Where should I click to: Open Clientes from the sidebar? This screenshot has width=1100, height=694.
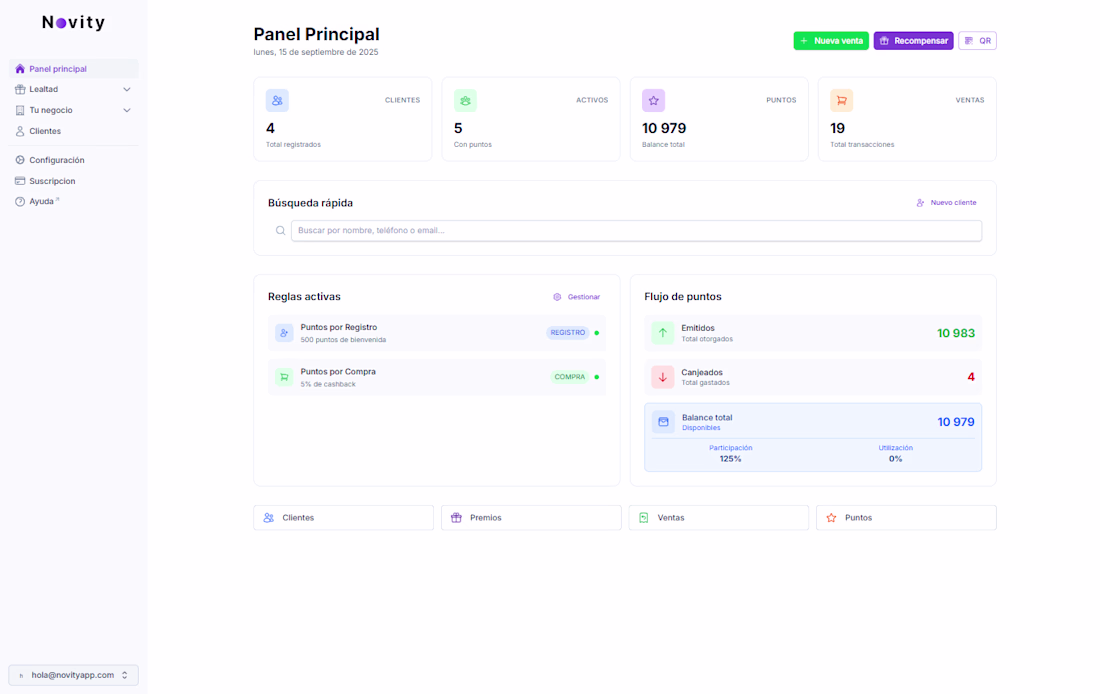74,131
